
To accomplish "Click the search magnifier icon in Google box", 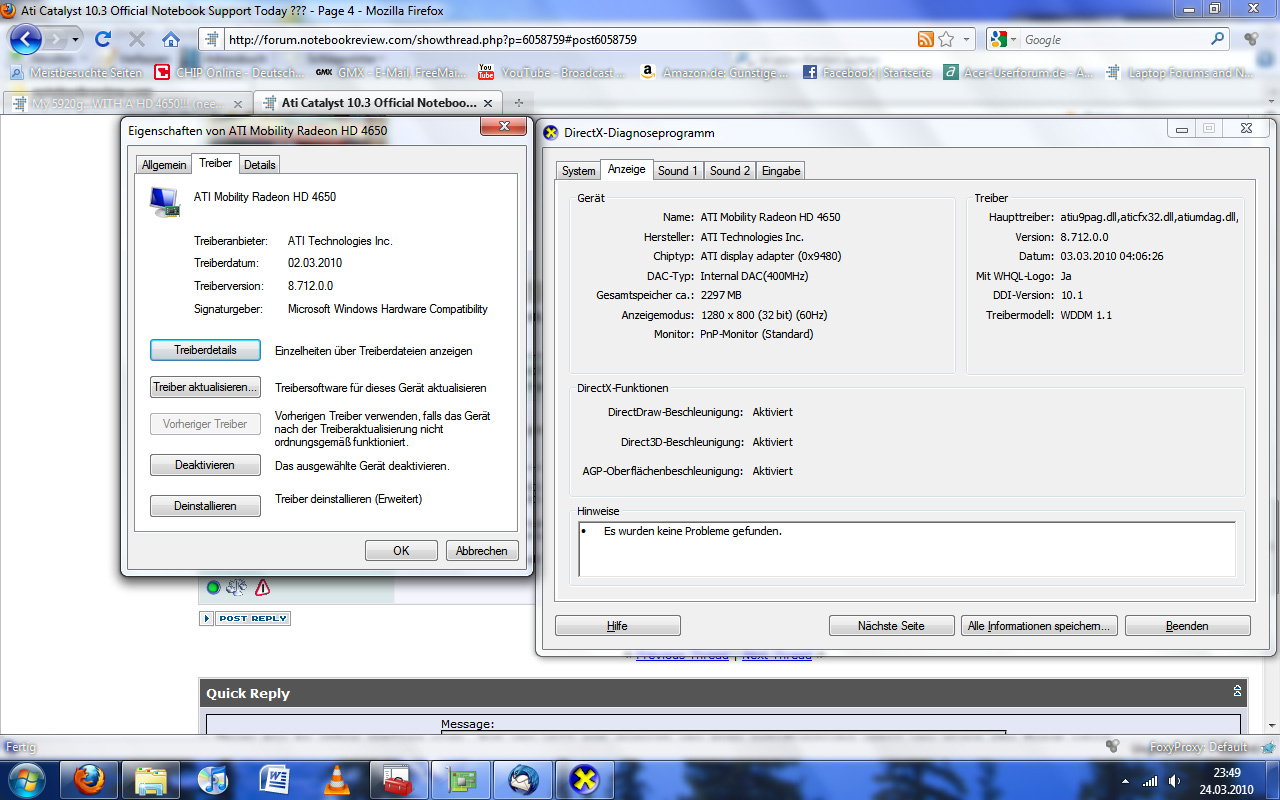I will (x=1217, y=40).
